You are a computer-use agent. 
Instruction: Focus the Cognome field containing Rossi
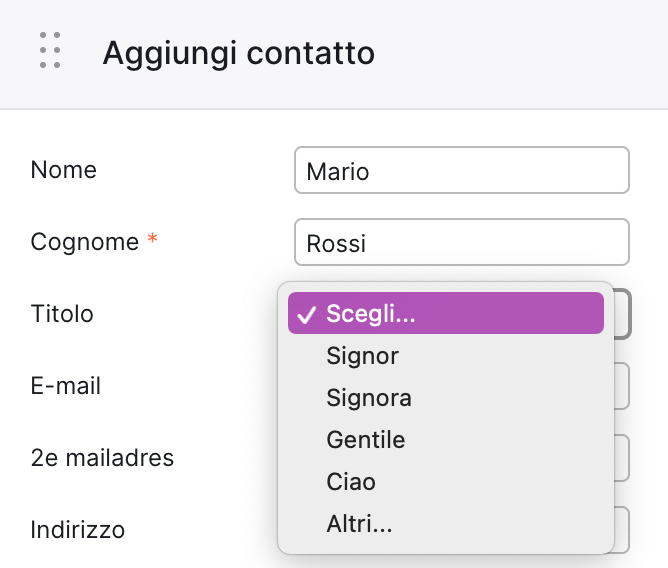(x=462, y=242)
